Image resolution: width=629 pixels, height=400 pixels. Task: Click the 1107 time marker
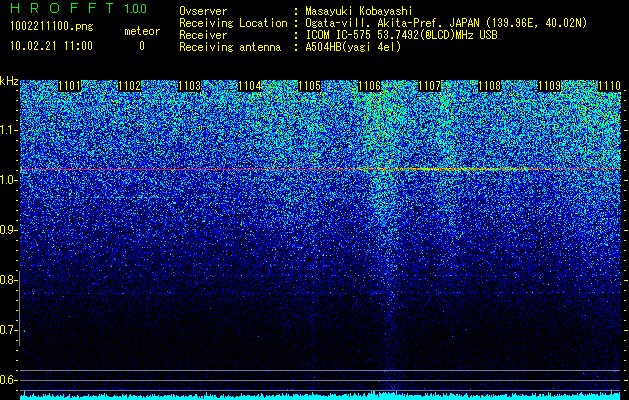point(430,86)
